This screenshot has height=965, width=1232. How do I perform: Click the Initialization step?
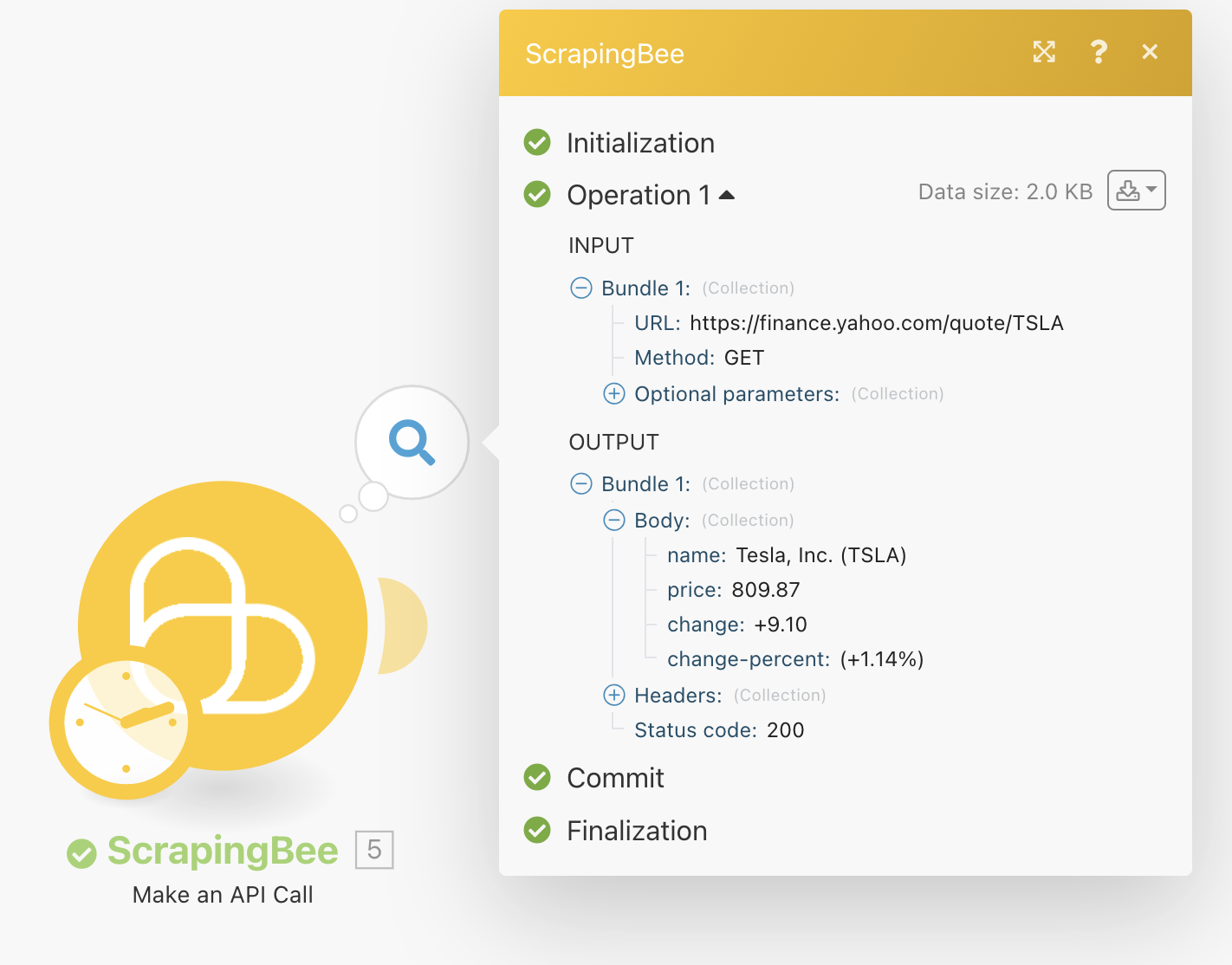[x=640, y=143]
